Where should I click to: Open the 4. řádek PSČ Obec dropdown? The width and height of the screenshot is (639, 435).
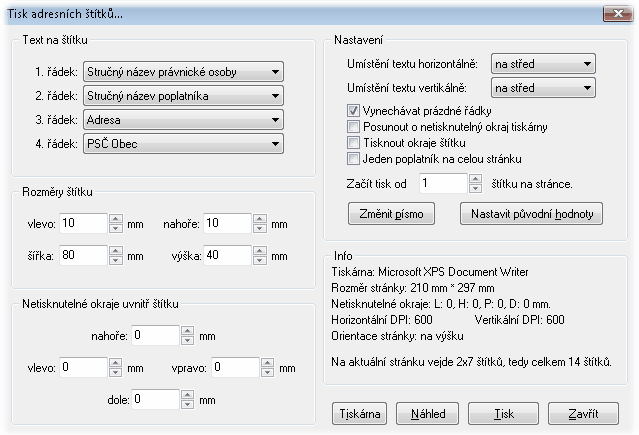pos(183,144)
